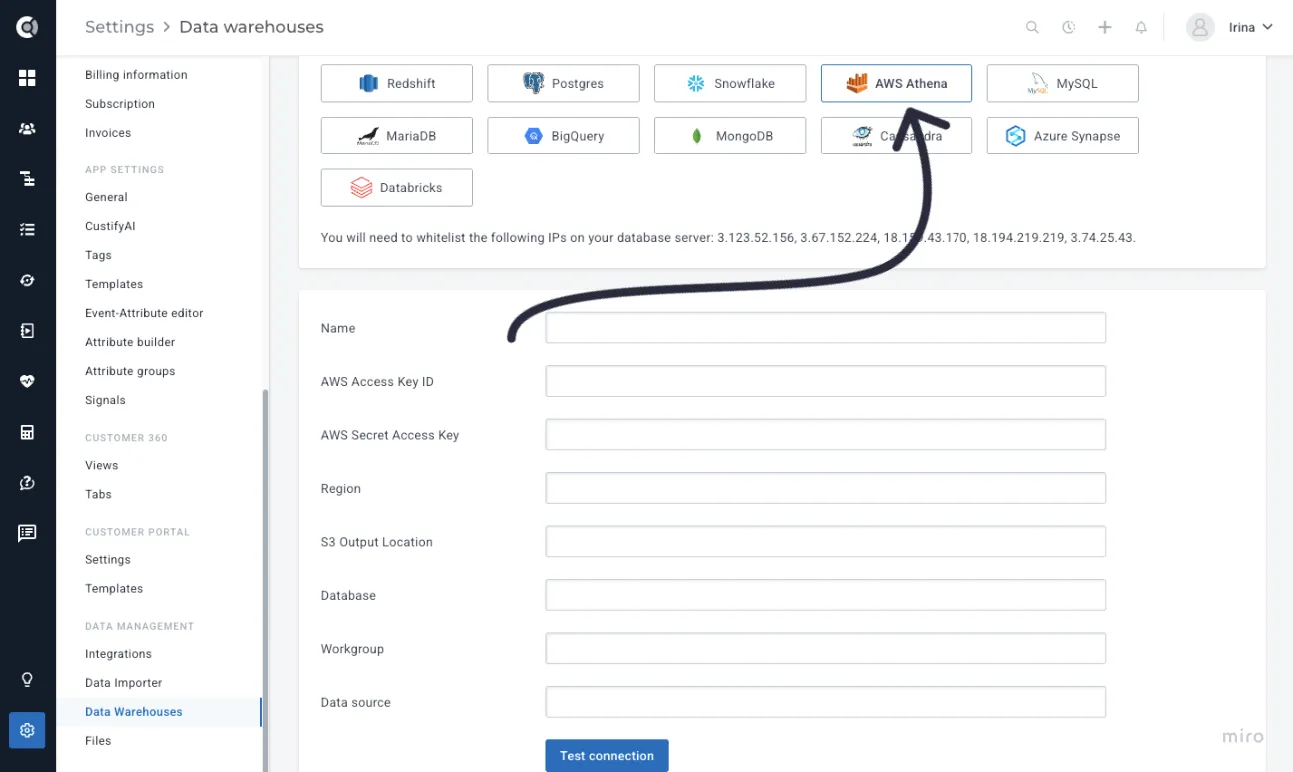The height and width of the screenshot is (772, 1293).
Task: Choose the Databricks warehouse type
Action: click(x=397, y=187)
